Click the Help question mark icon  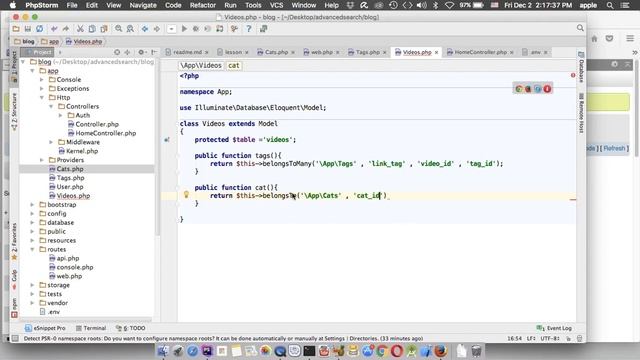click(x=249, y=29)
